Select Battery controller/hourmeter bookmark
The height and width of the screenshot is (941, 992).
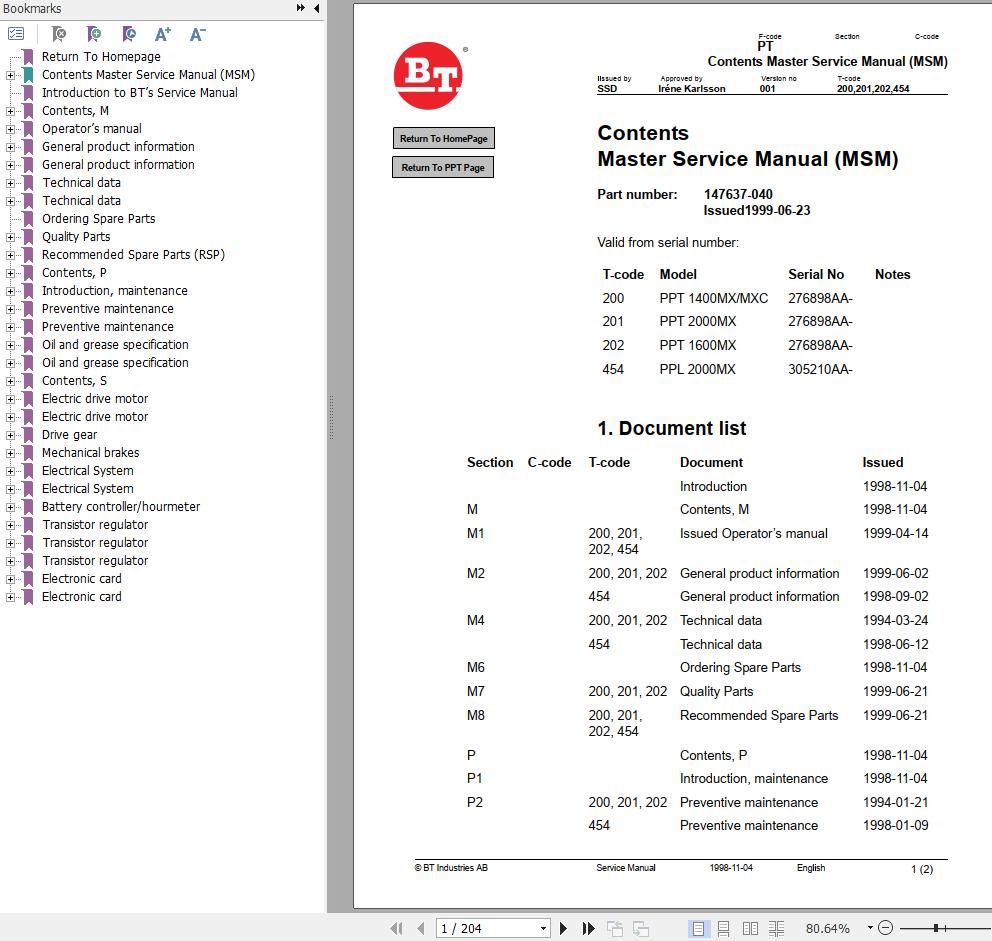click(121, 506)
